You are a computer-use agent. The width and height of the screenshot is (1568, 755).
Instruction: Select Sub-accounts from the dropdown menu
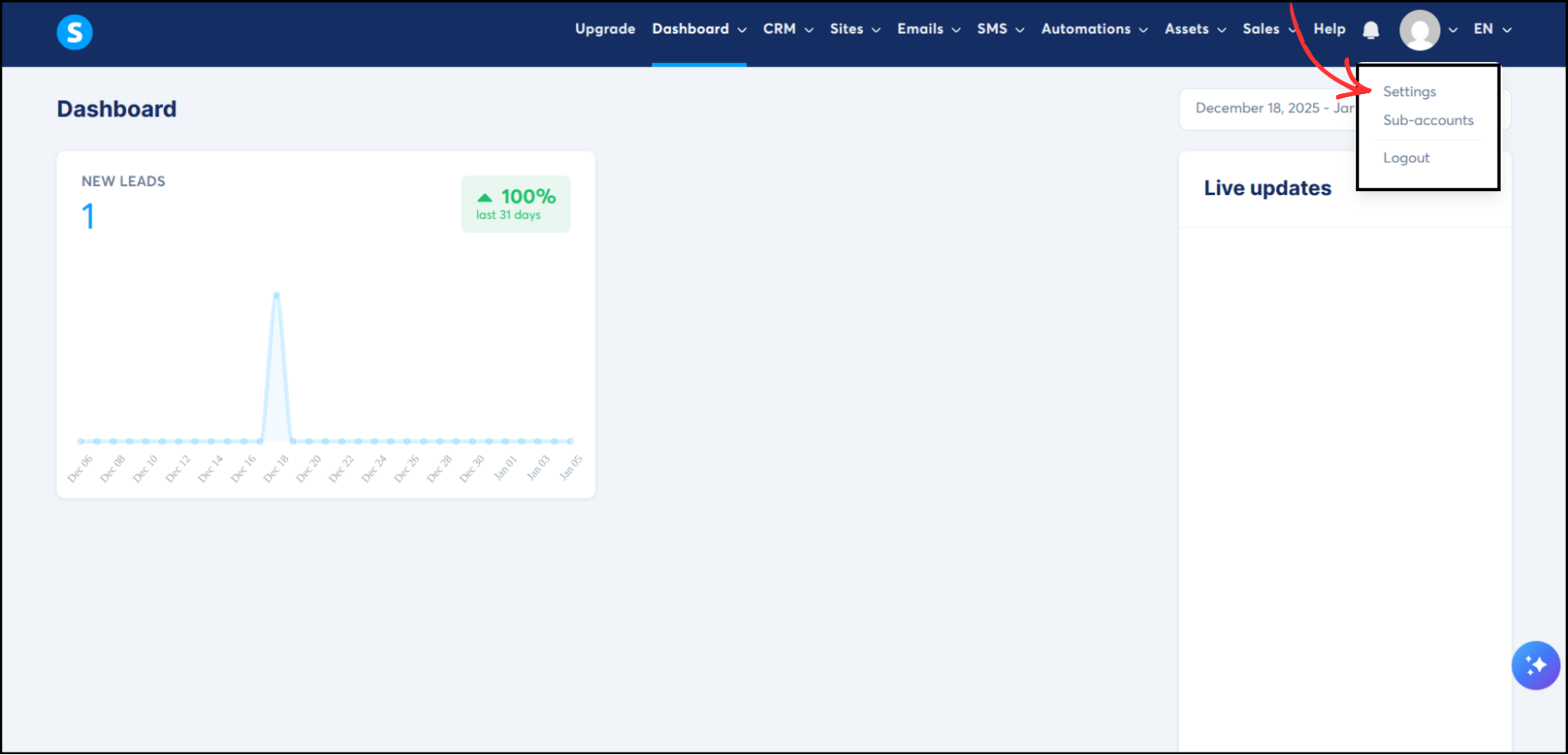point(1428,120)
